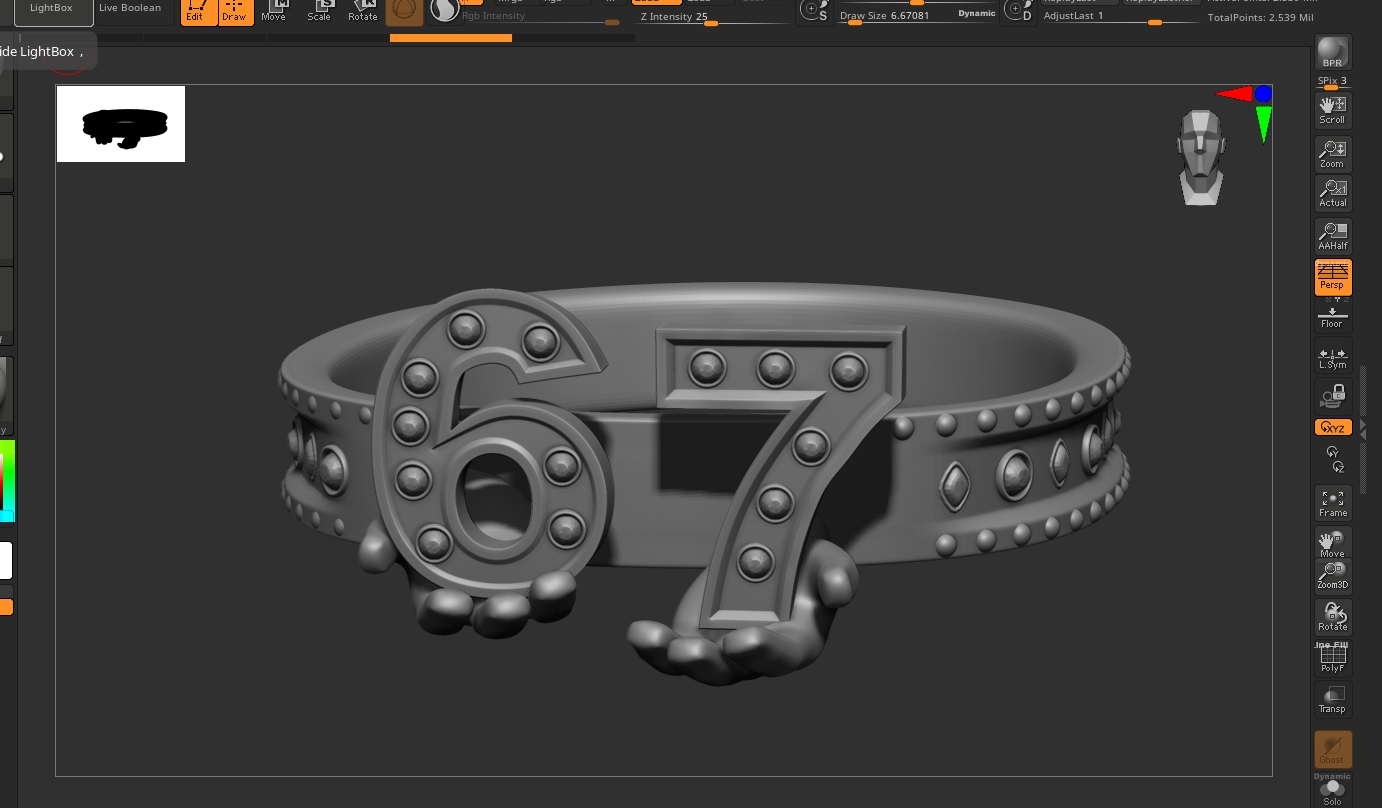Switch to Scale gizmo mode
Viewport: 1382px width, 808px height.
[319, 11]
